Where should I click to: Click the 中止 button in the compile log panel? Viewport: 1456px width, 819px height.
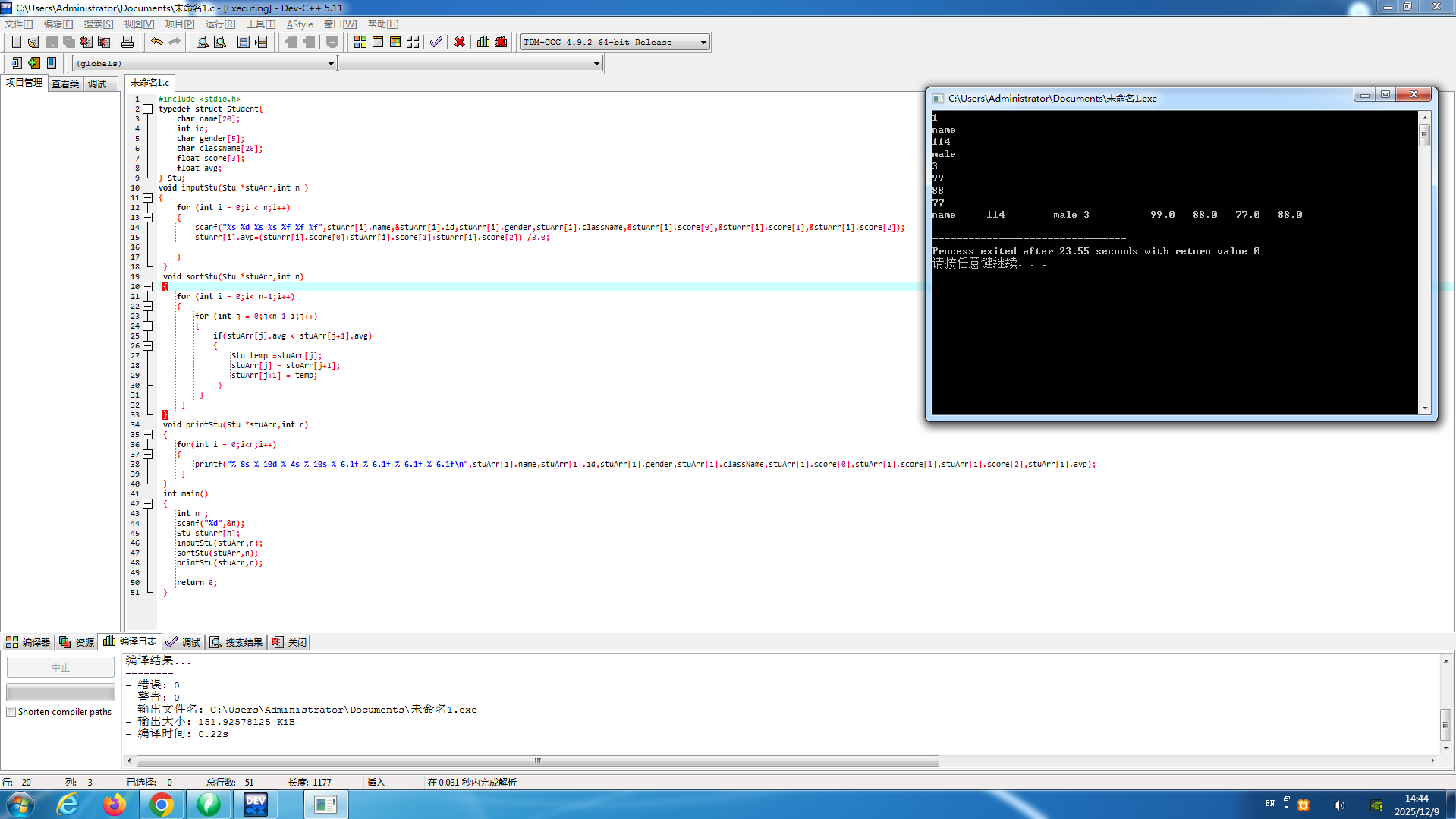click(x=61, y=667)
